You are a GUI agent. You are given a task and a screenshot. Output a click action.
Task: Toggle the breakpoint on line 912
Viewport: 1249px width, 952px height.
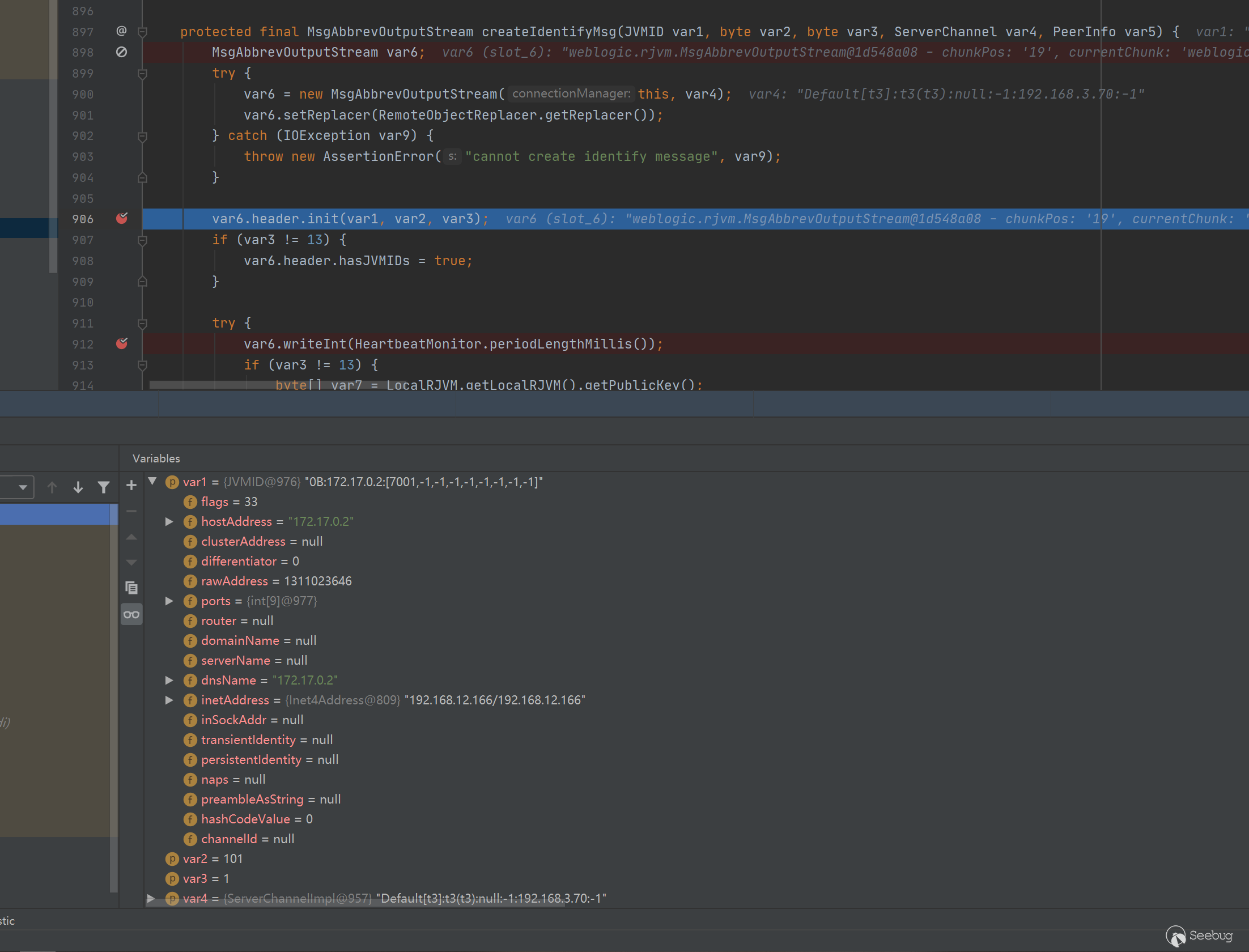(x=121, y=344)
